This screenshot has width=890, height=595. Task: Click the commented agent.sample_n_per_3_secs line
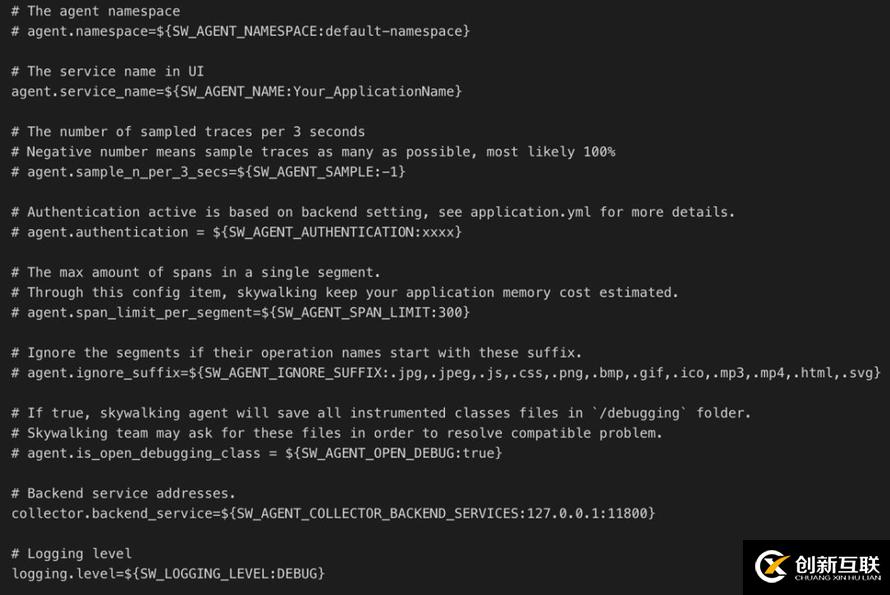pos(208,172)
